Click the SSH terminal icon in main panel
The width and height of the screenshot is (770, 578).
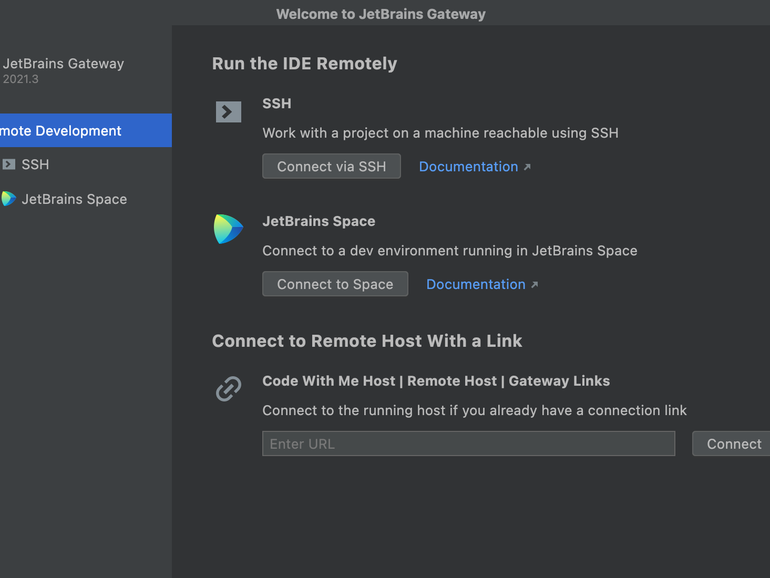[x=228, y=112]
